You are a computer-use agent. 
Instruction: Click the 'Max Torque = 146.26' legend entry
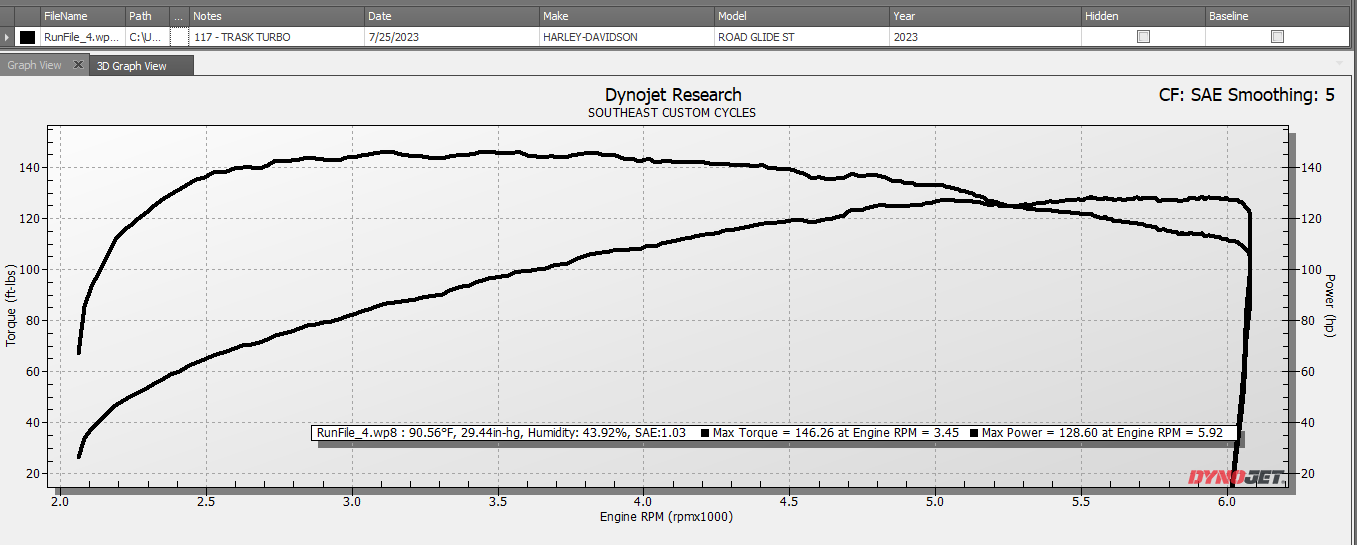click(x=828, y=433)
